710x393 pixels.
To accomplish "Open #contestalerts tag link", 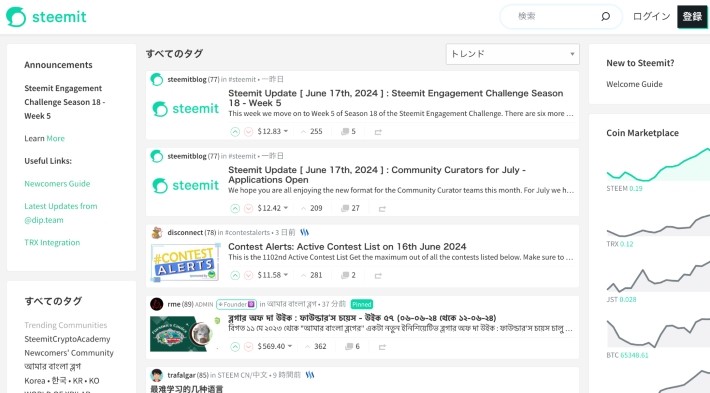I will coord(247,233).
